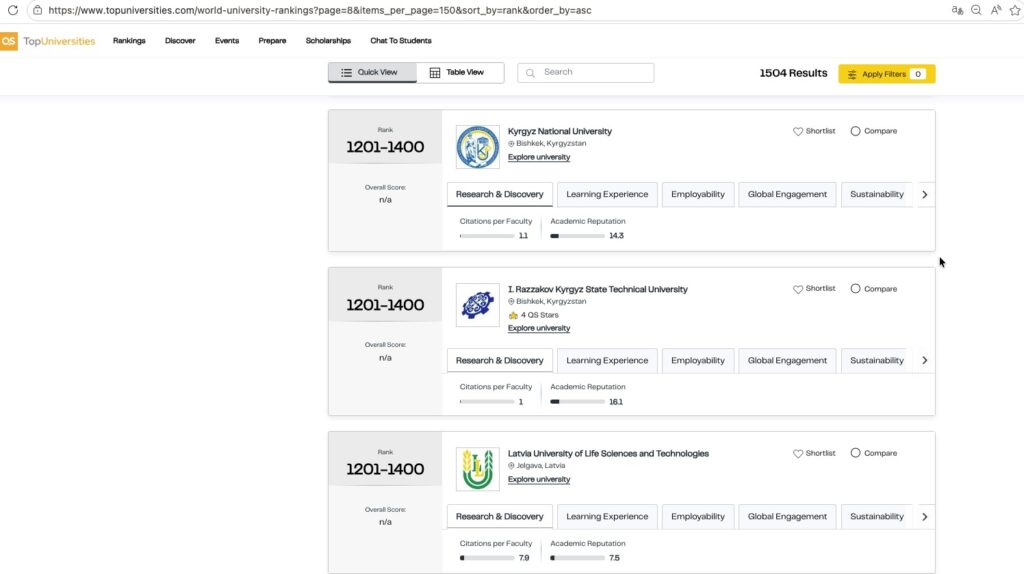The height and width of the screenshot is (574, 1024).
Task: Select Global Engagement tab for I. Razzakov university
Action: coord(787,360)
